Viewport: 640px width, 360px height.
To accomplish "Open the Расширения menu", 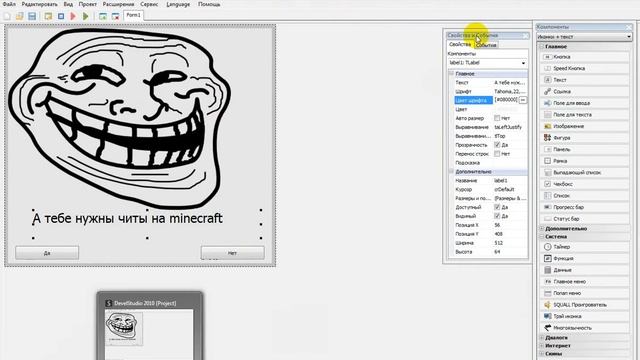I will coord(118,4).
